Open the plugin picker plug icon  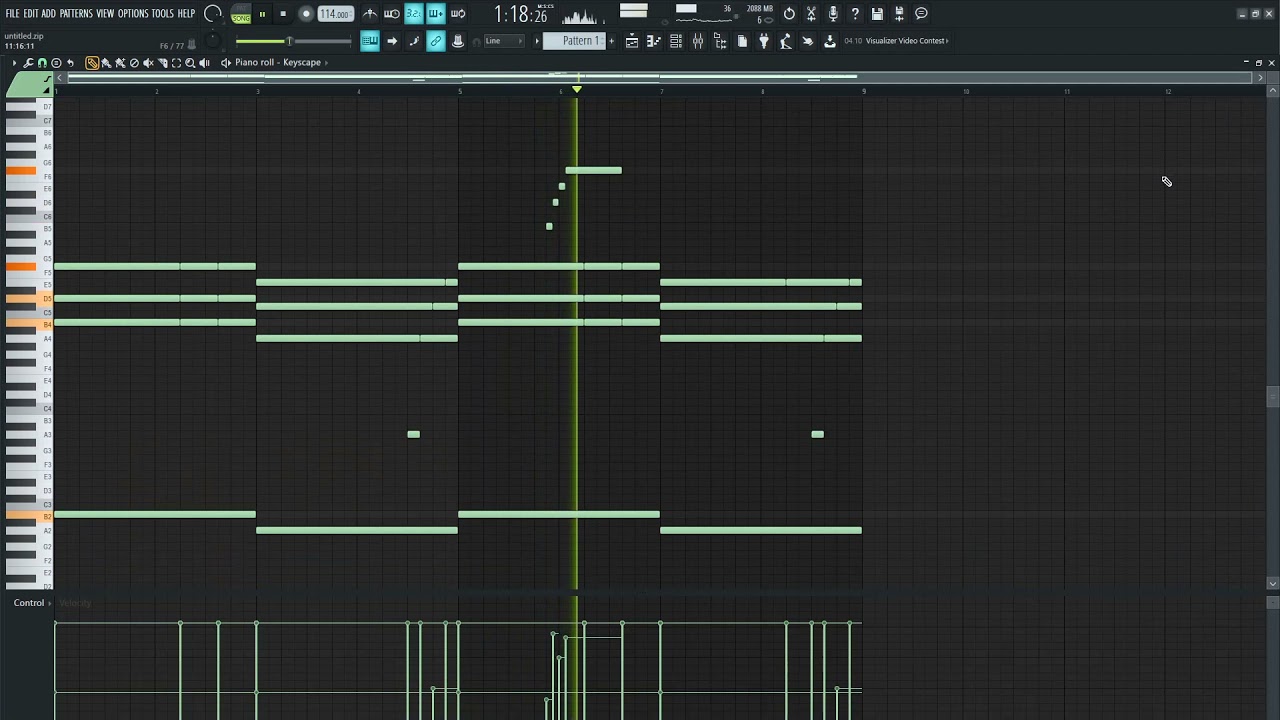pyautogui.click(x=764, y=41)
